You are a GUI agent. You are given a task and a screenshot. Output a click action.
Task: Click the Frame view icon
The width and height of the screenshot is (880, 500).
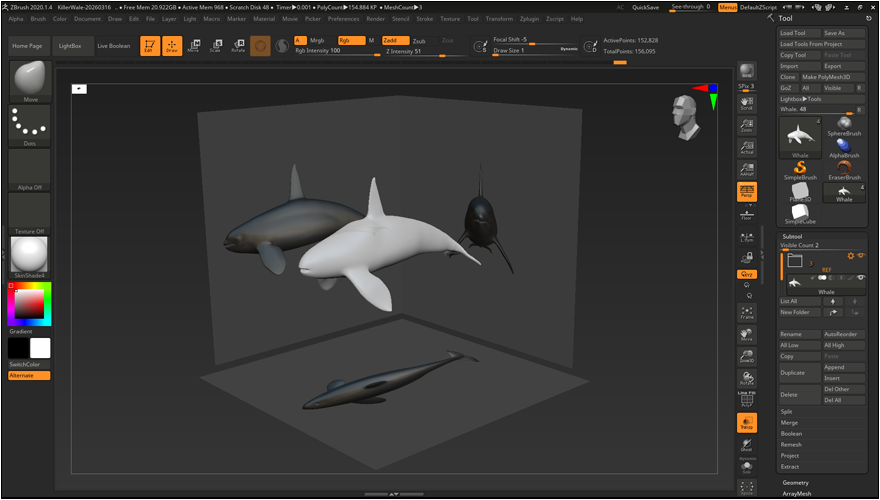point(746,312)
